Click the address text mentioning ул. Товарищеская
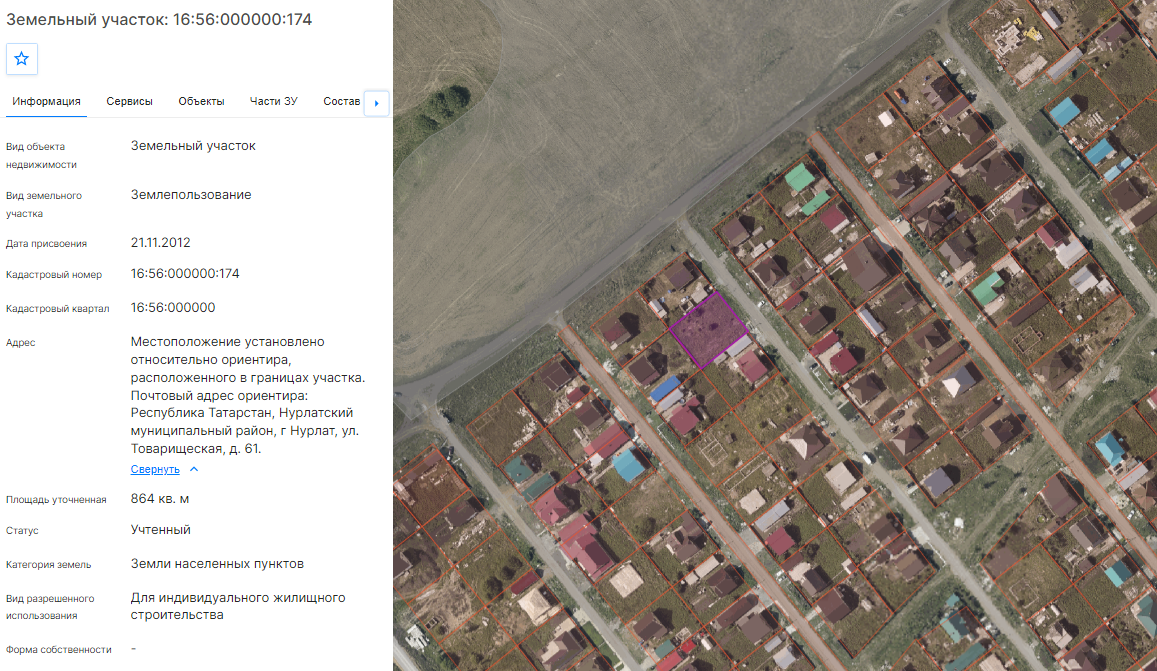Image resolution: width=1157 pixels, height=671 pixels. (x=248, y=395)
